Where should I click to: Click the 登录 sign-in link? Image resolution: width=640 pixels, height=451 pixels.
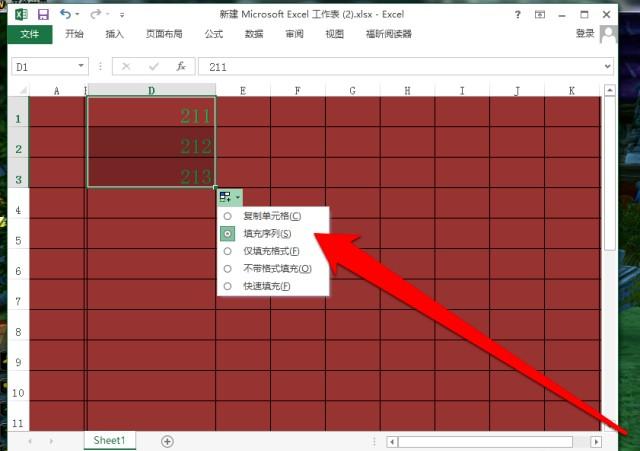(585, 33)
